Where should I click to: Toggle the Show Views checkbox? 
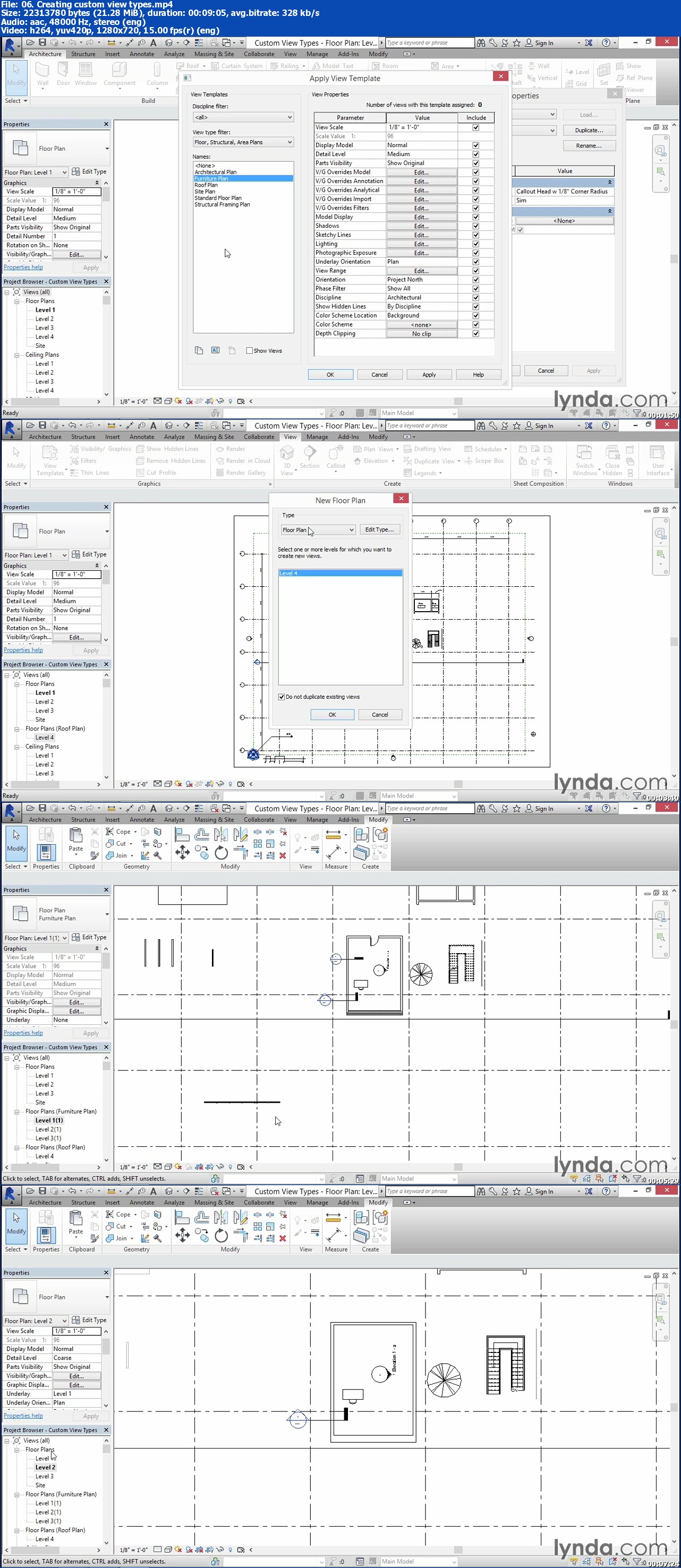click(x=249, y=350)
